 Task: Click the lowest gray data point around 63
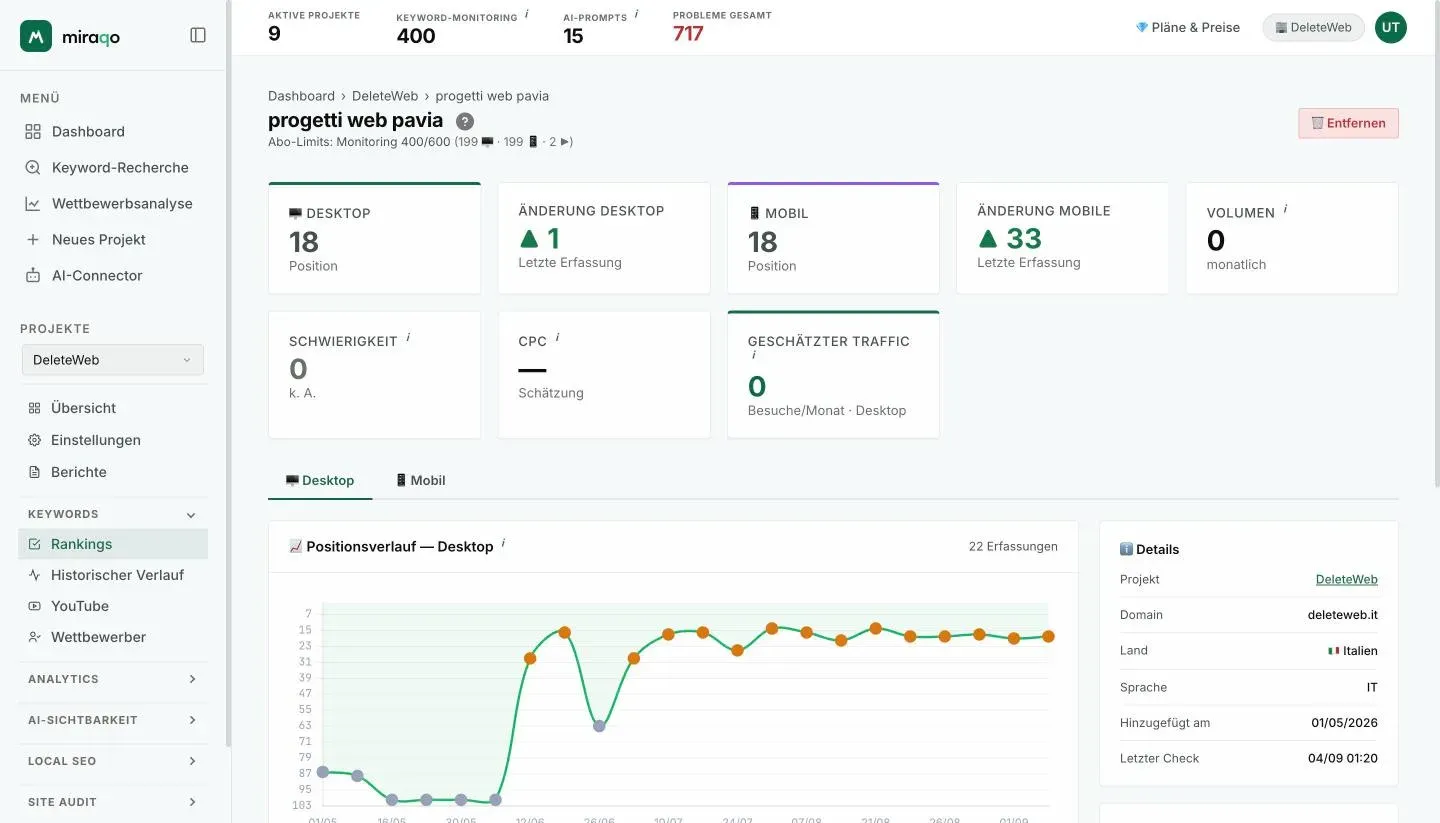click(x=599, y=726)
